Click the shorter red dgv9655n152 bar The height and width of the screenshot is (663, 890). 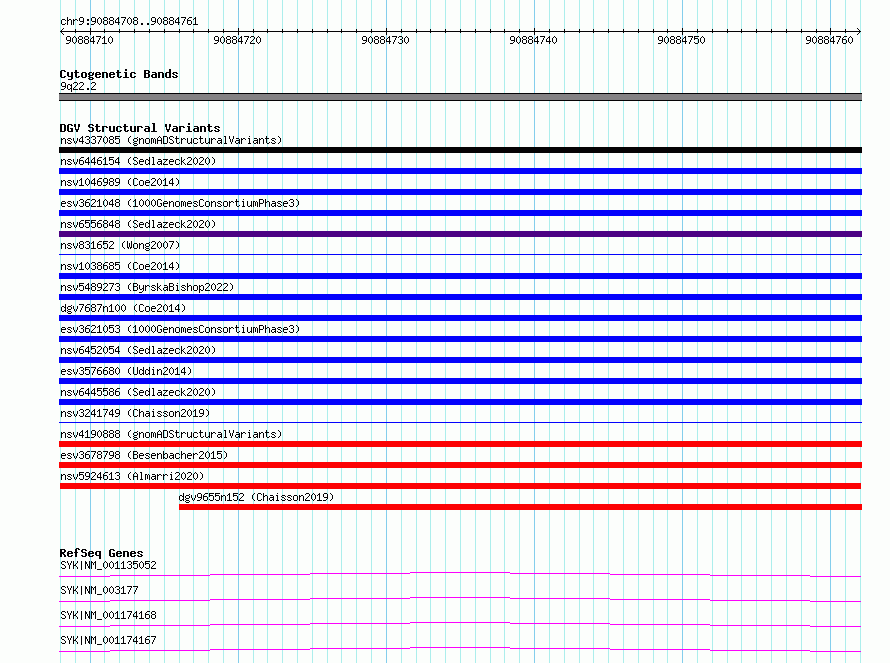pos(520,507)
